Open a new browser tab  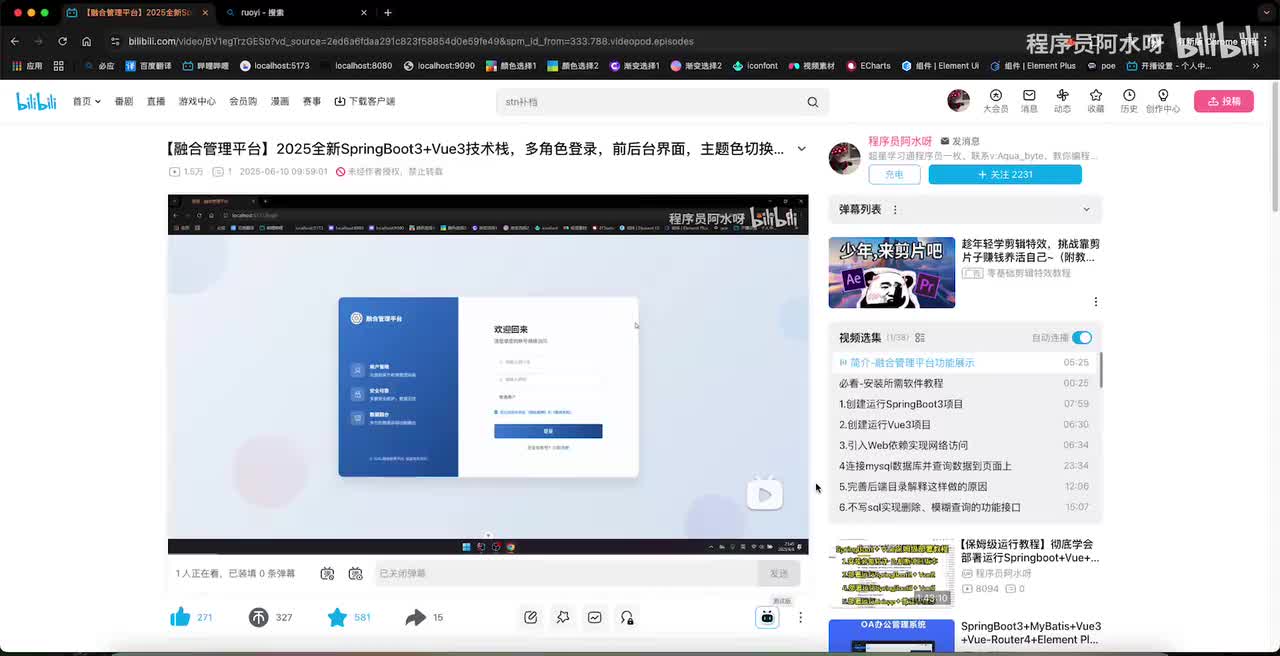388,13
